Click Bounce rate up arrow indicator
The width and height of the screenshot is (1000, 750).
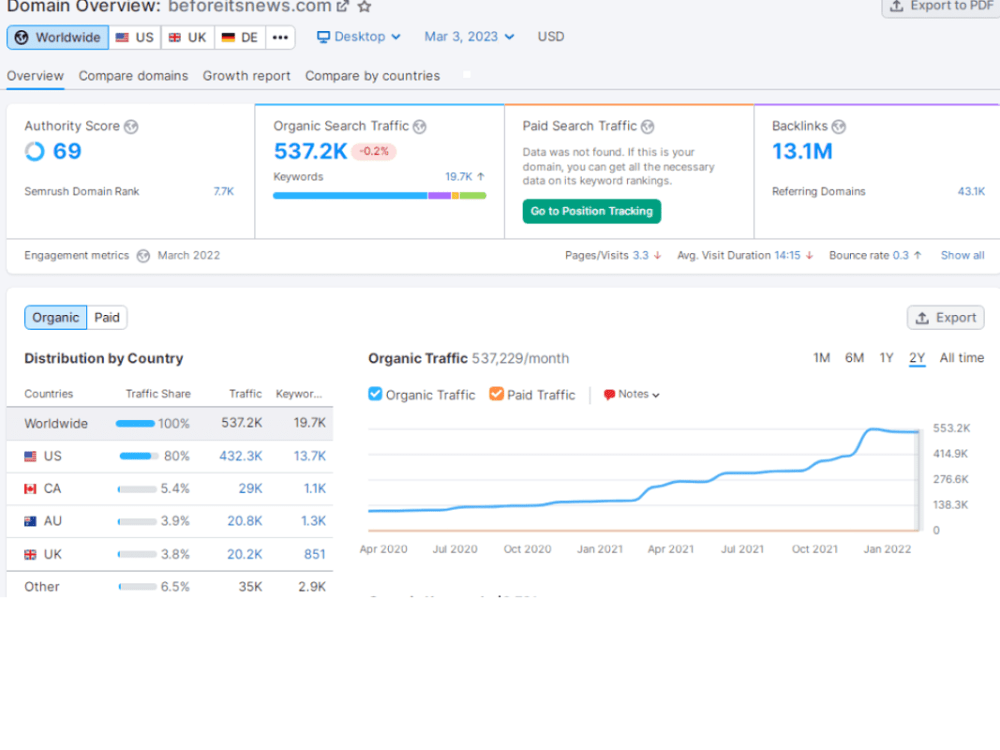pyautogui.click(x=918, y=256)
